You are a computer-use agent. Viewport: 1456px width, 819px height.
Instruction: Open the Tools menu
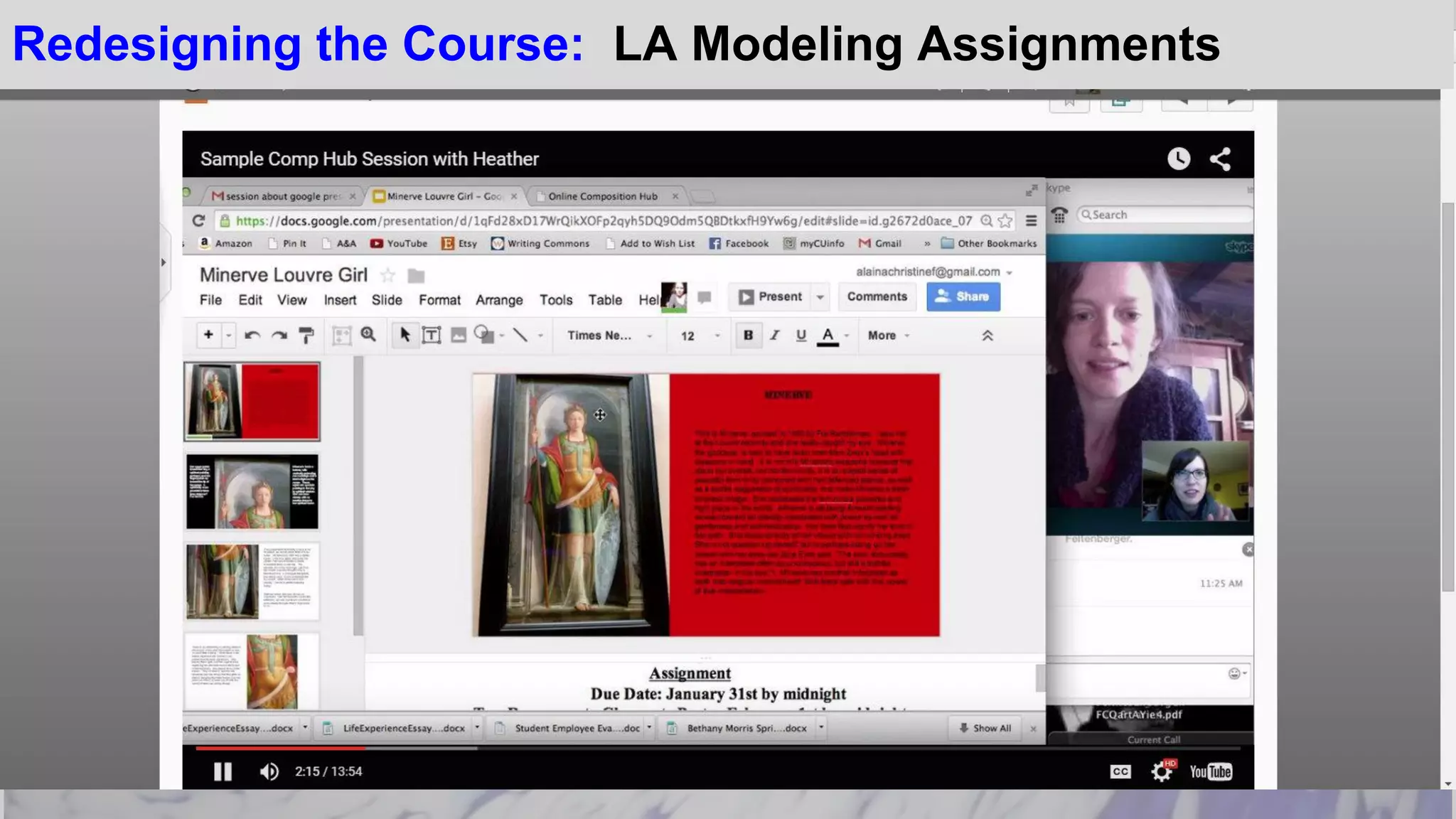pos(556,300)
